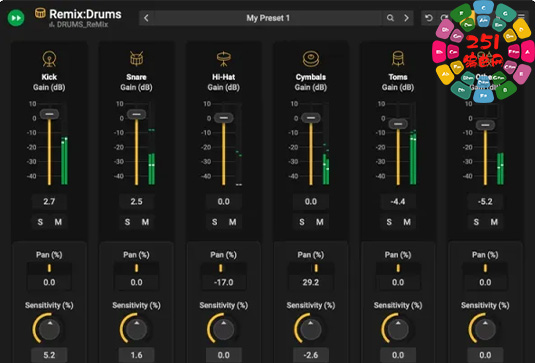Click the Hi-Hat pan slider
Viewport: 535px width, 363px height.
223,268
